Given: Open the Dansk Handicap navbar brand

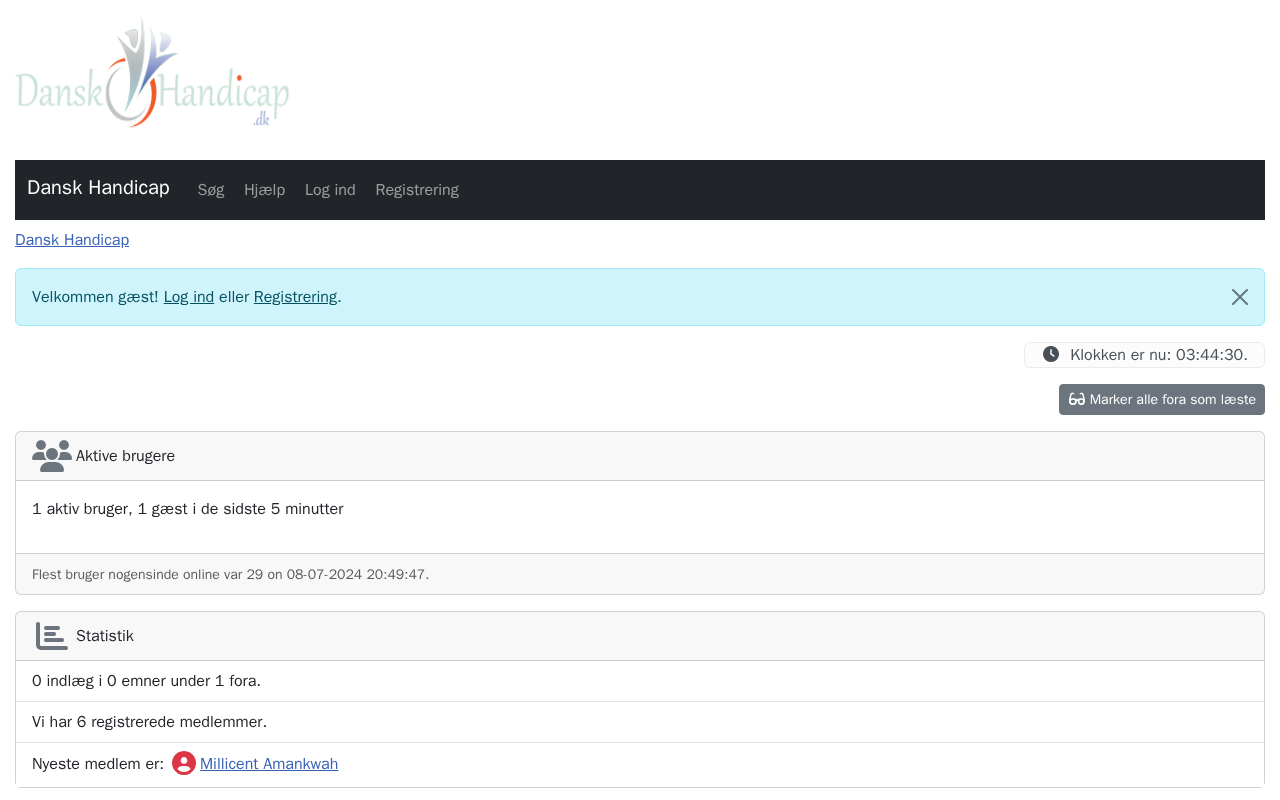Looking at the screenshot, I should (98, 188).
